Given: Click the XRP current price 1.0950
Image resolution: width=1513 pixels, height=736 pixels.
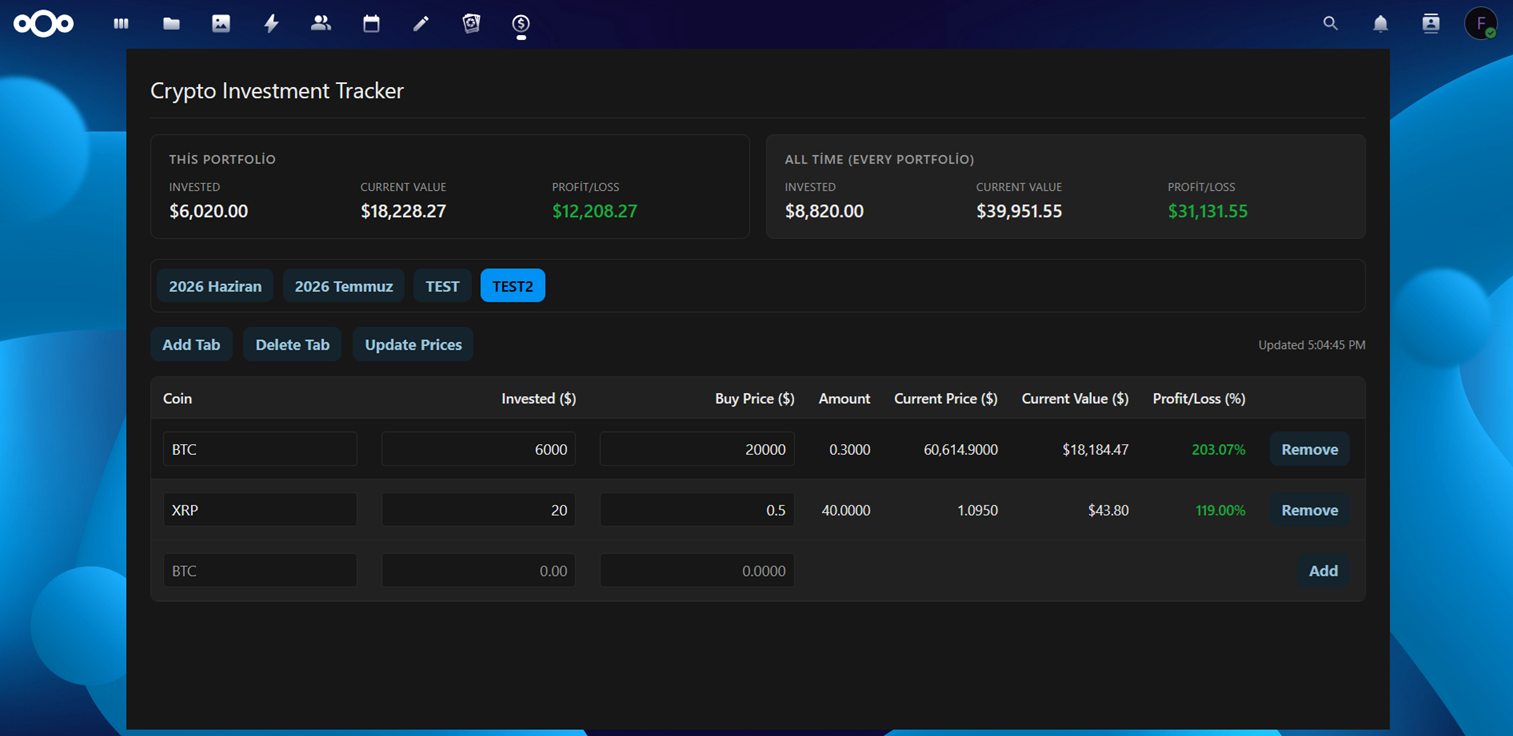Looking at the screenshot, I should [976, 511].
